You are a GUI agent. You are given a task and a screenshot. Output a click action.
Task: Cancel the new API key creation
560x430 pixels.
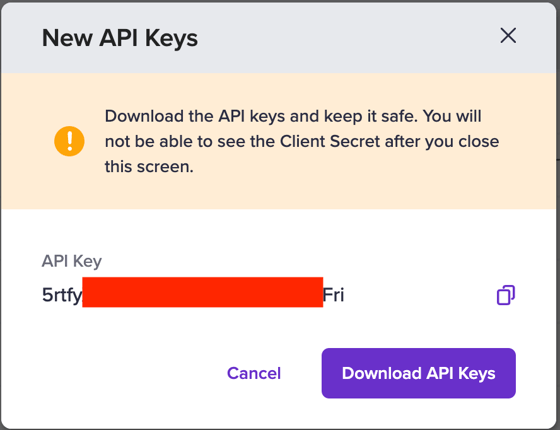254,373
